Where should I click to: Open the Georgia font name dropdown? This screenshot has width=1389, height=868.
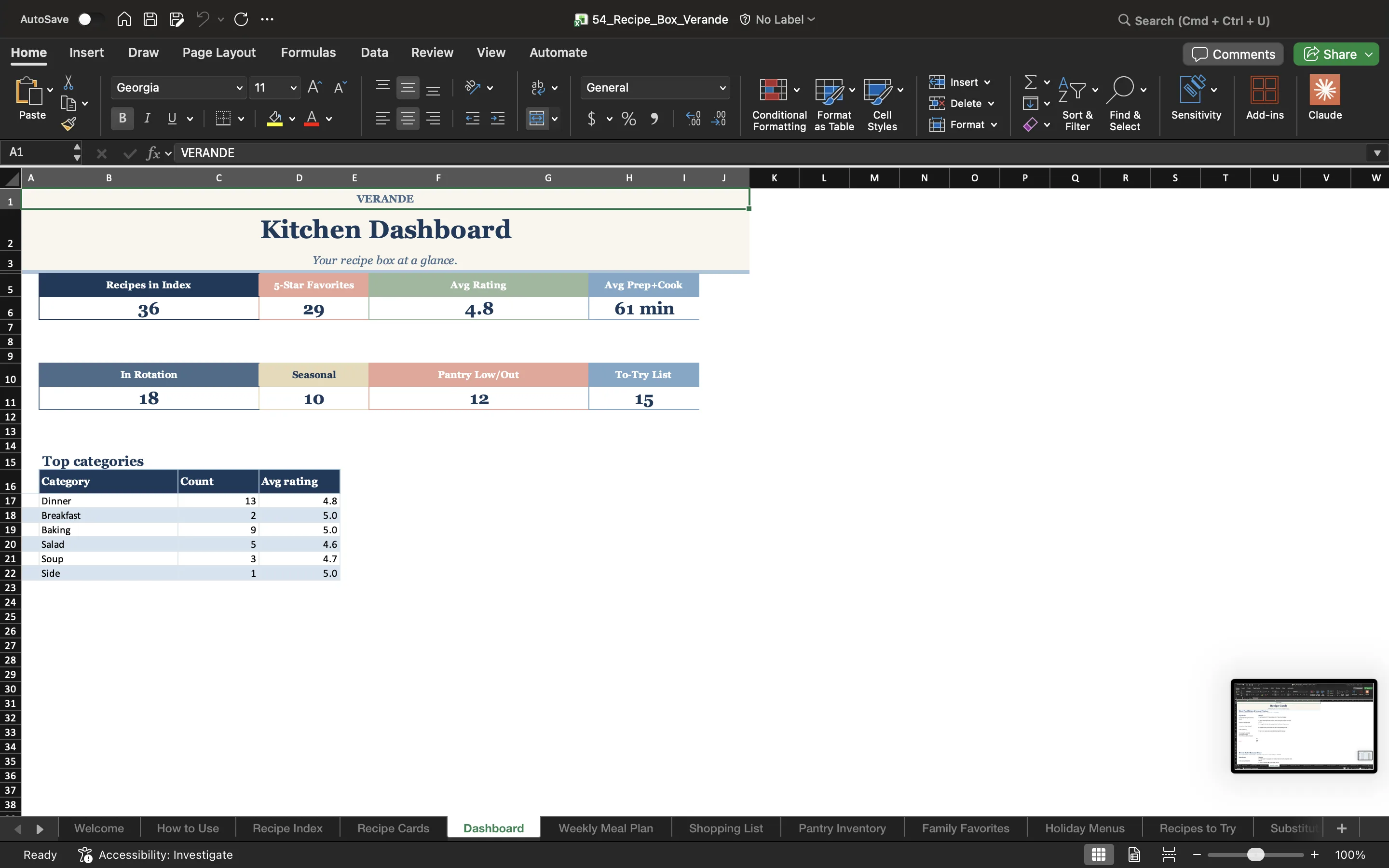[x=239, y=88]
